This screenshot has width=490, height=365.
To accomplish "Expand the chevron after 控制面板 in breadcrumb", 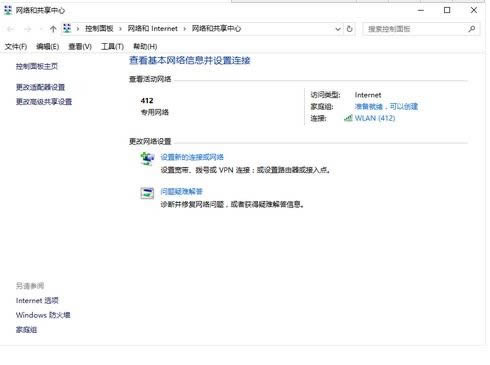I will [x=120, y=29].
